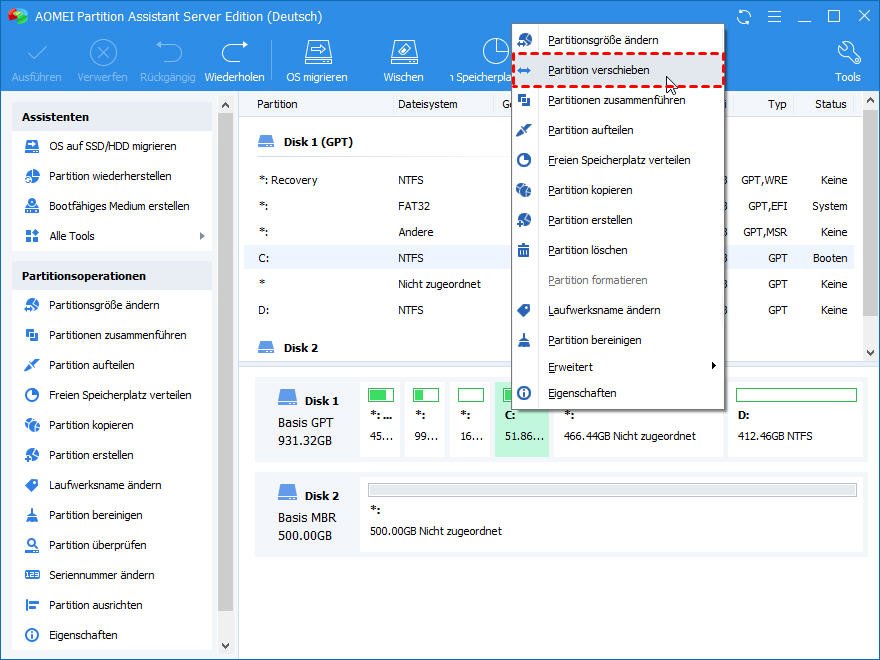
Task: Choose Partition aufteilen in context menu
Action: 618,130
